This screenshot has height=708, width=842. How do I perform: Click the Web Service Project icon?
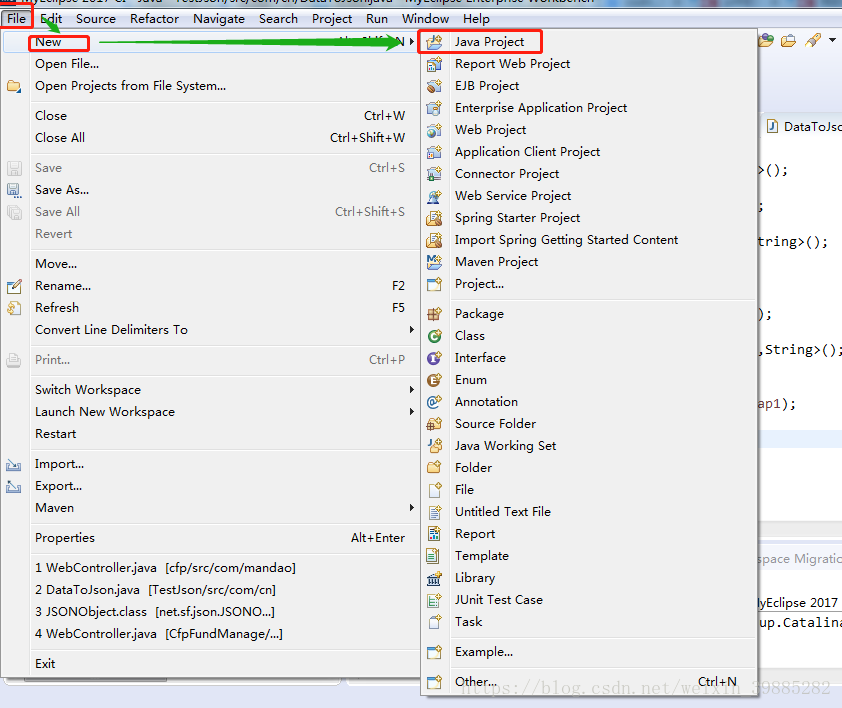434,196
